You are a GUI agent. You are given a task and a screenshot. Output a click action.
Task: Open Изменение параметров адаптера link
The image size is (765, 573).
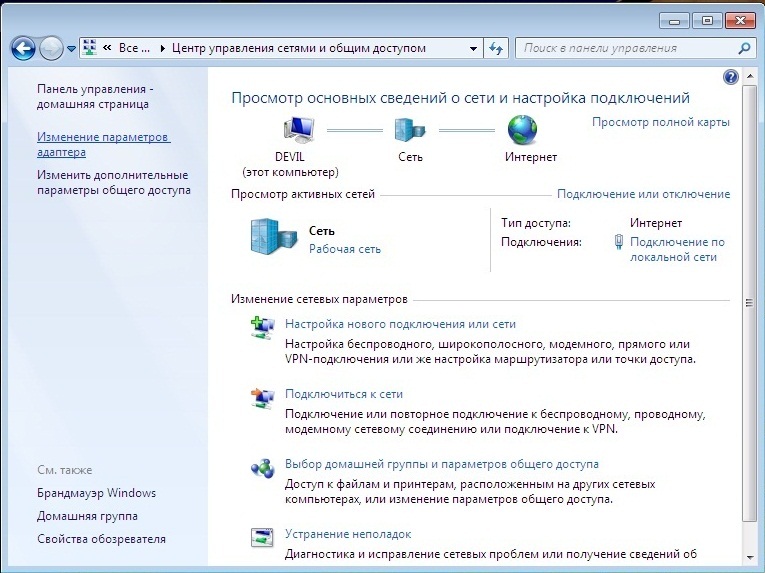point(103,144)
